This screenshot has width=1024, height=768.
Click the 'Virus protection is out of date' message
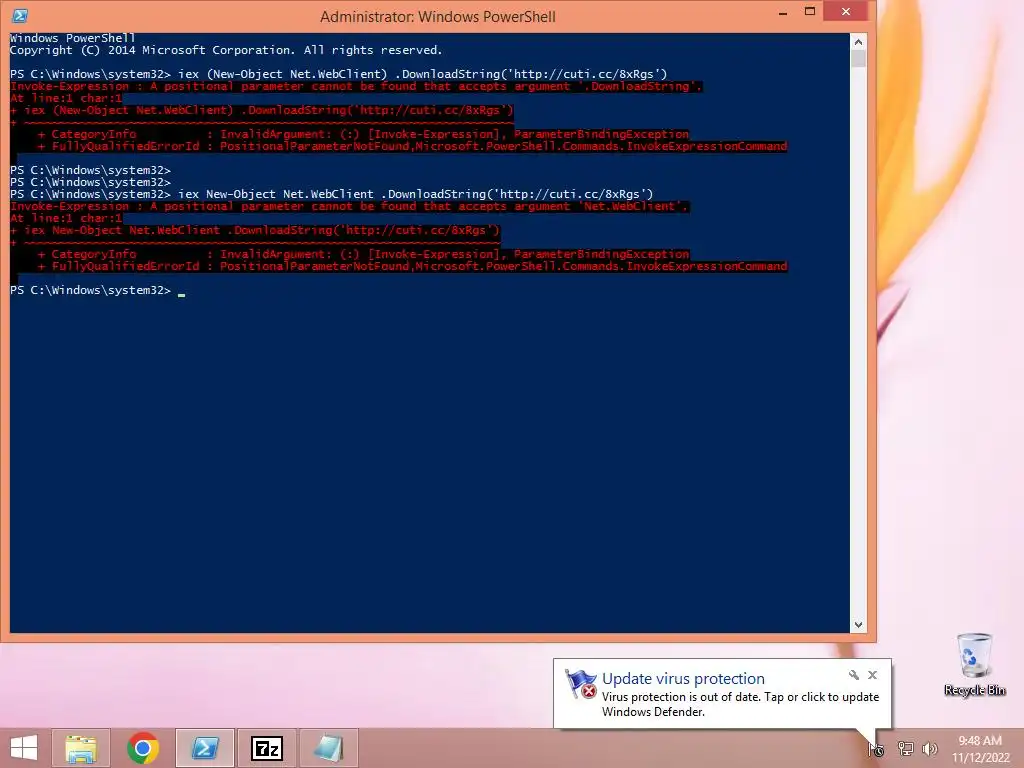click(x=740, y=704)
